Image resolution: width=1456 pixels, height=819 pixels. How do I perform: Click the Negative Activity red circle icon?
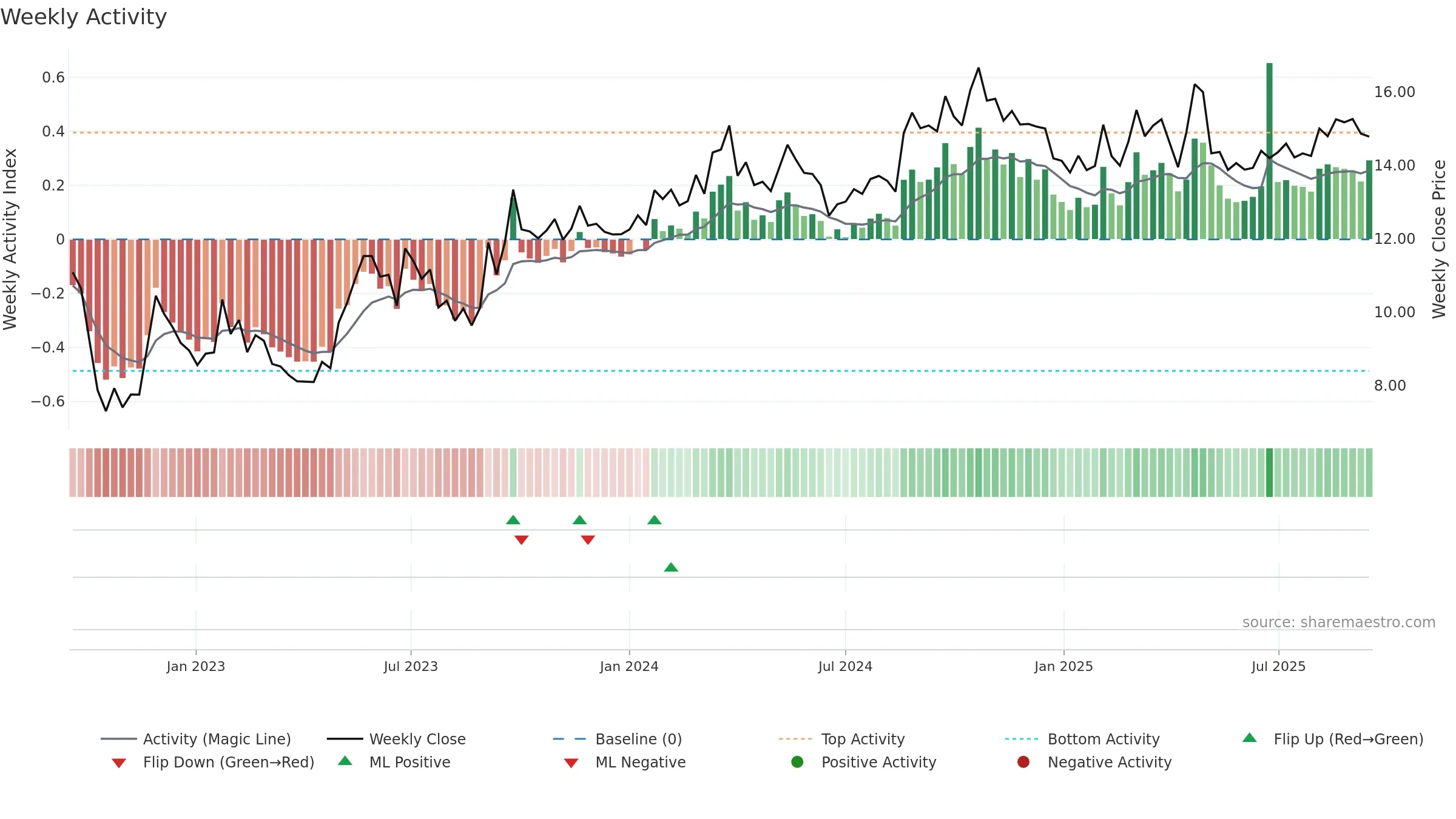(1023, 762)
